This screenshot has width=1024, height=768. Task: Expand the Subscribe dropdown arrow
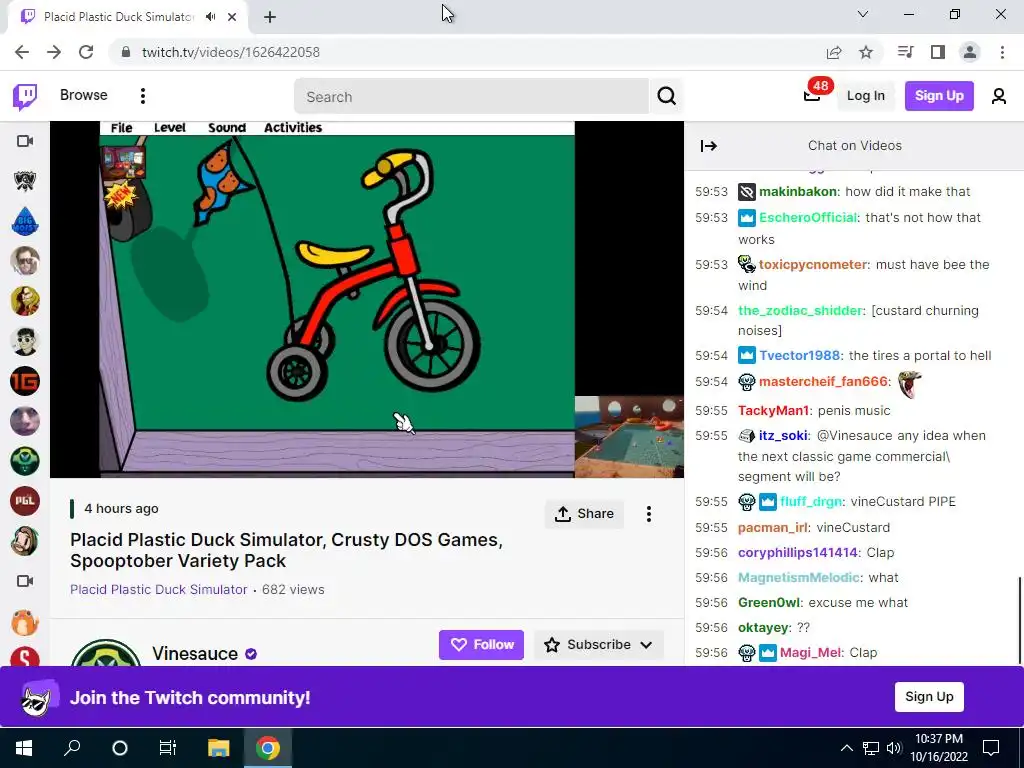pyautogui.click(x=647, y=645)
